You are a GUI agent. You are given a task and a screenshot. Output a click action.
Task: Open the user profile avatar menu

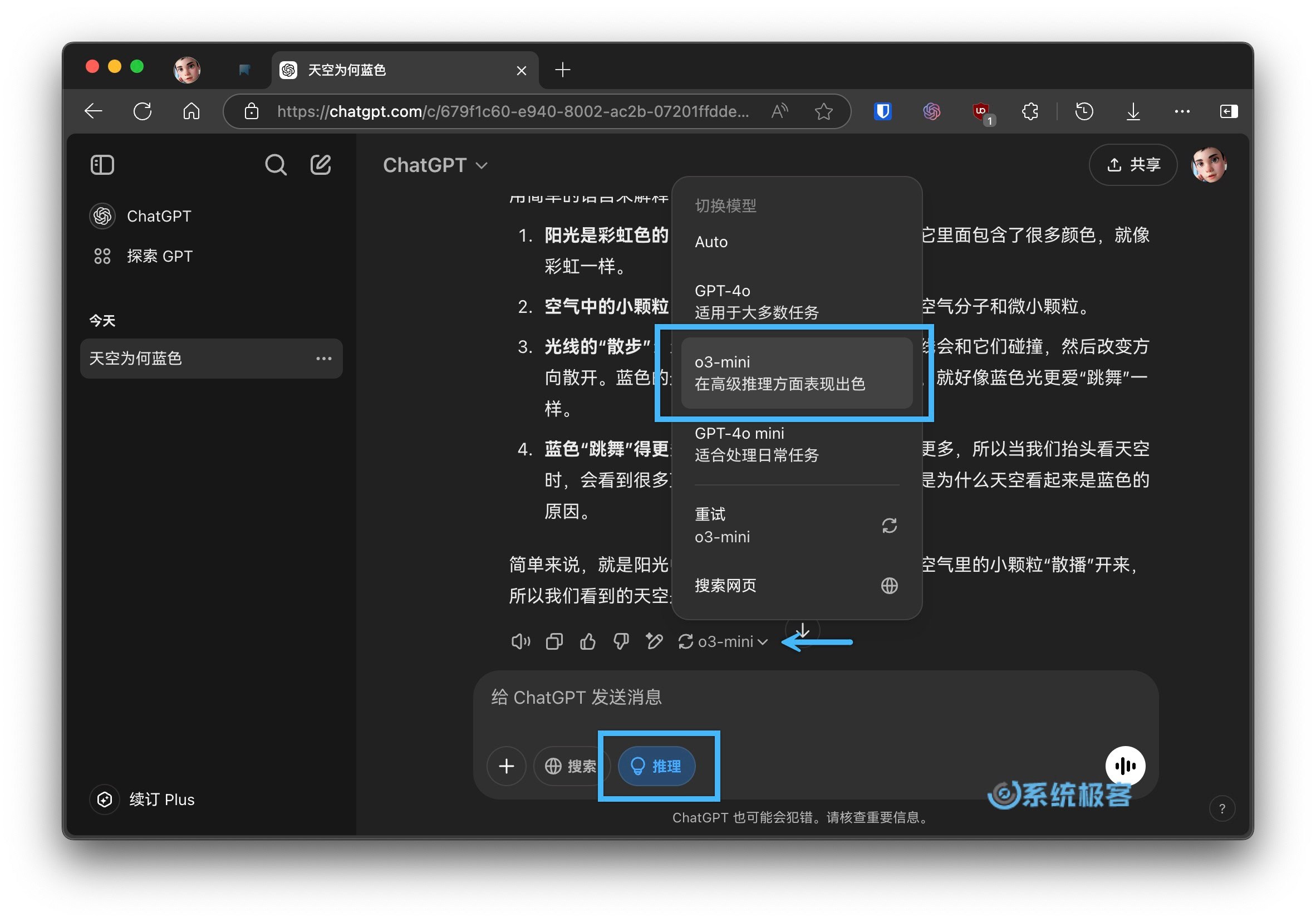[x=1209, y=165]
